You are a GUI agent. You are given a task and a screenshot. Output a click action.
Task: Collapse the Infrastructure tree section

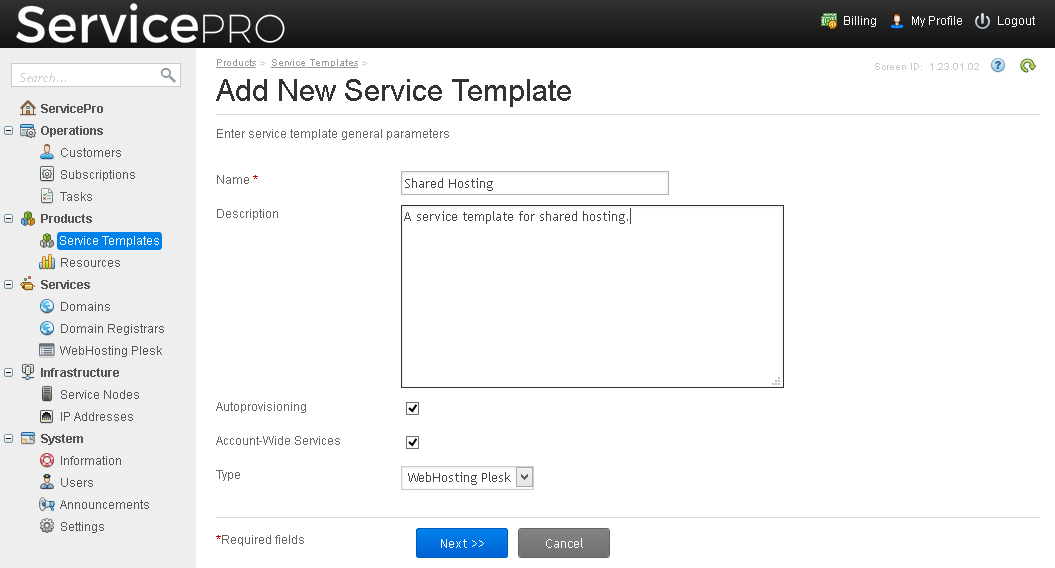[9, 373]
